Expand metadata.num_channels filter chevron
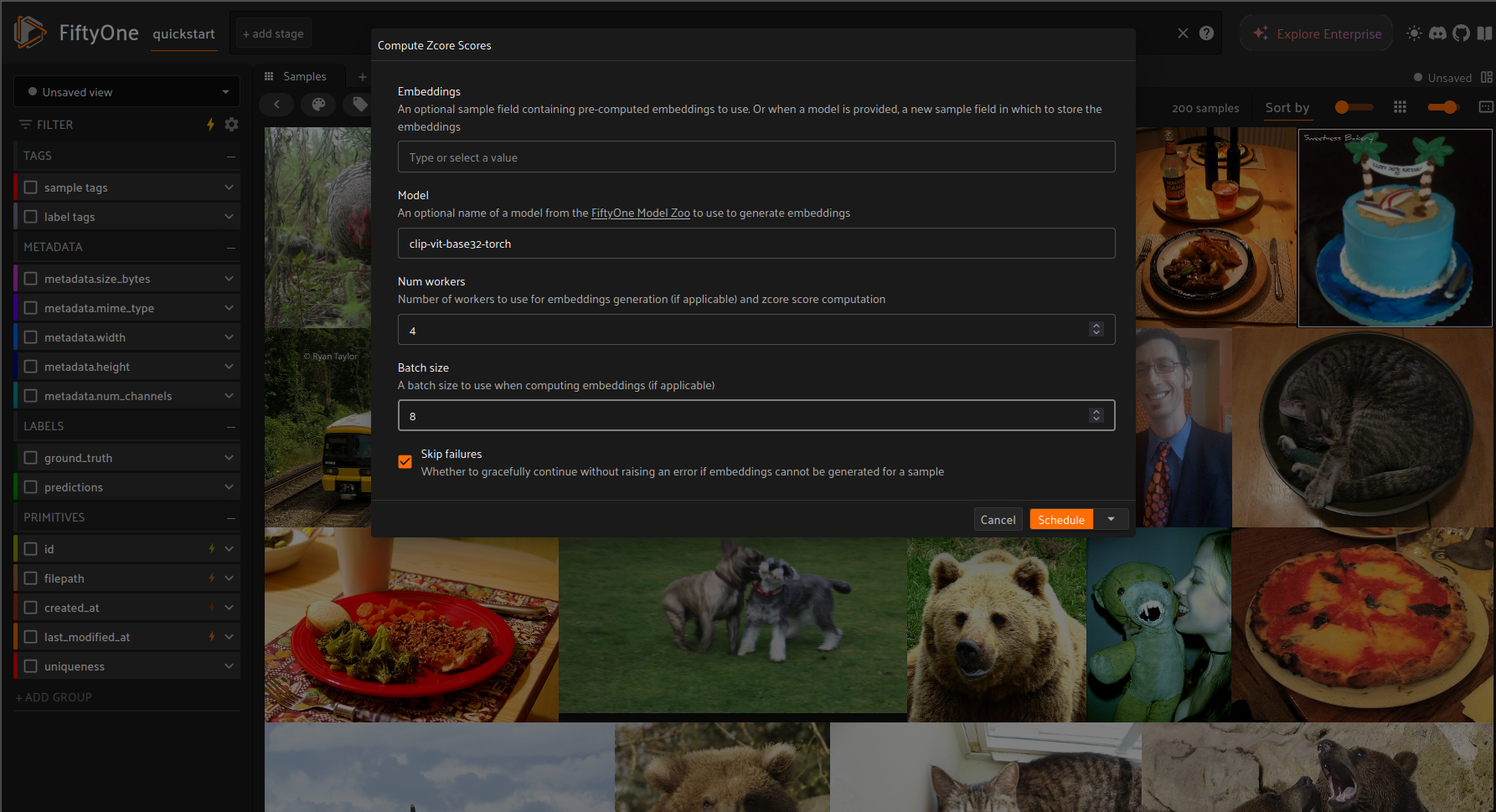The height and width of the screenshot is (812, 1496). tap(229, 396)
